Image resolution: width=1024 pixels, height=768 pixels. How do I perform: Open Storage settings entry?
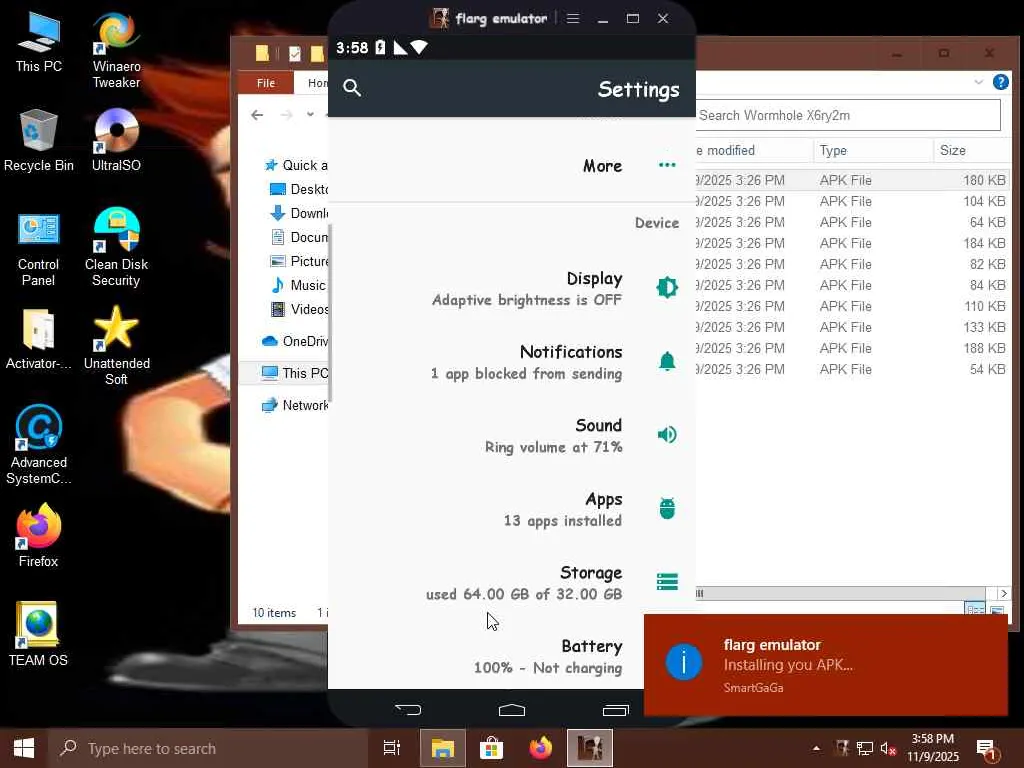tap(511, 583)
